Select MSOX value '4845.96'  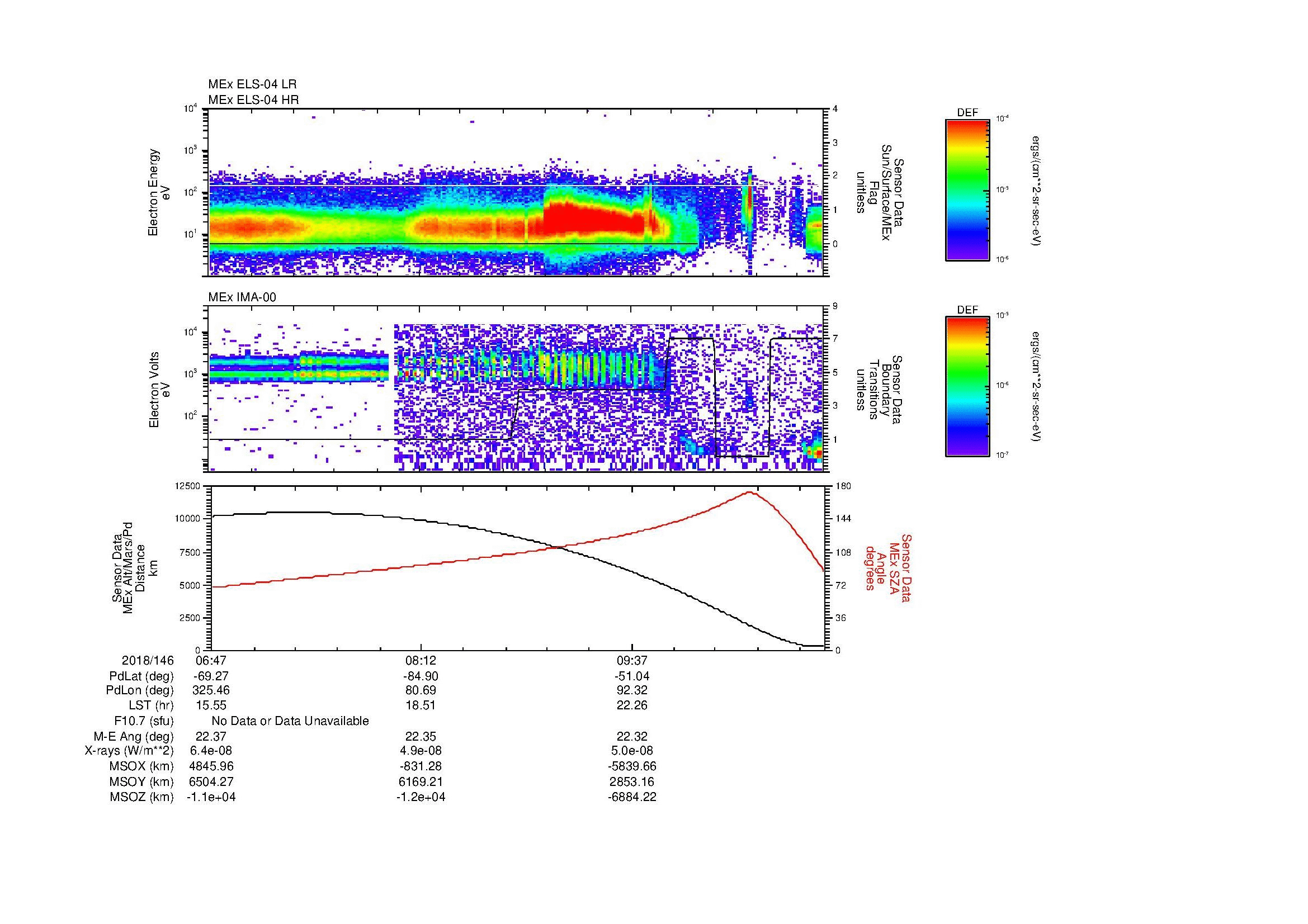click(211, 766)
